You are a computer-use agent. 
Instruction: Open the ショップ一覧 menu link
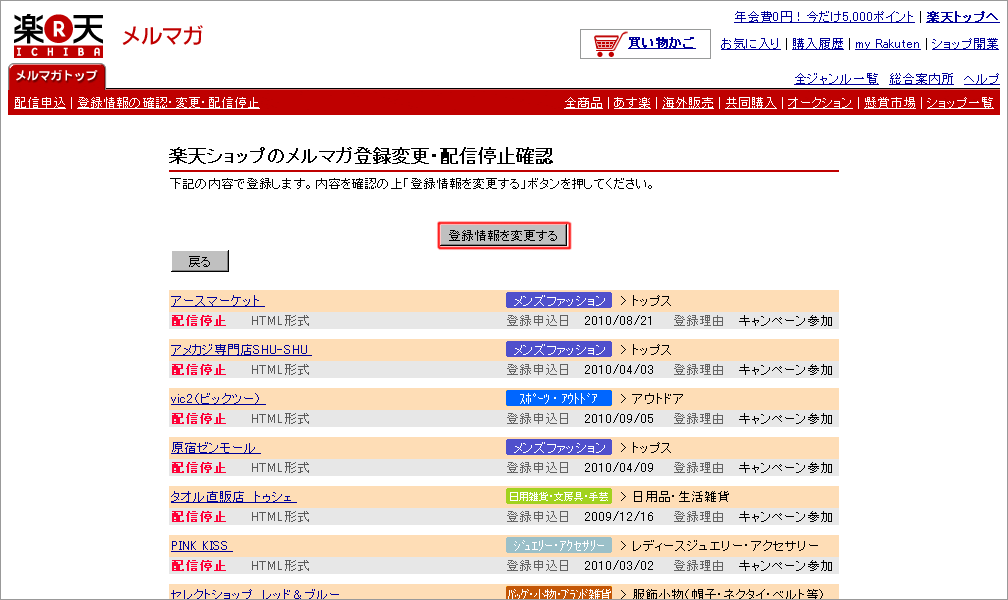[960, 103]
